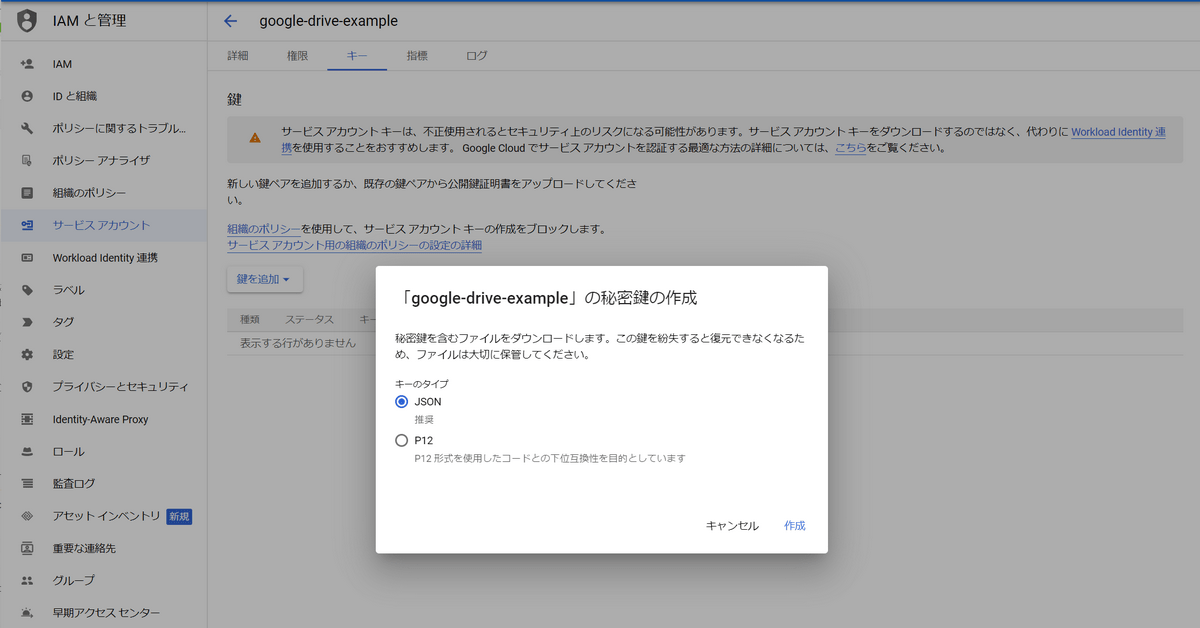This screenshot has height=628, width=1200.
Task: Switch to the 権限 tab
Action: pos(297,56)
